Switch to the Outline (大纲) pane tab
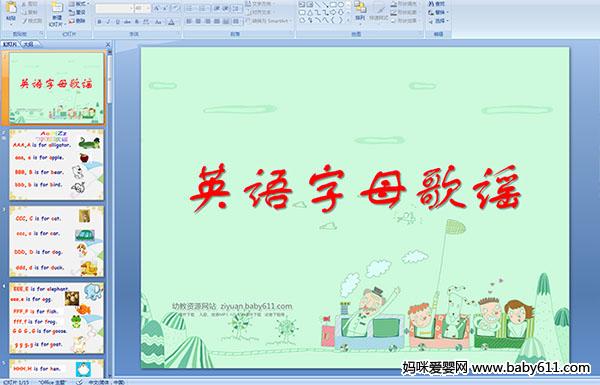 28,44
